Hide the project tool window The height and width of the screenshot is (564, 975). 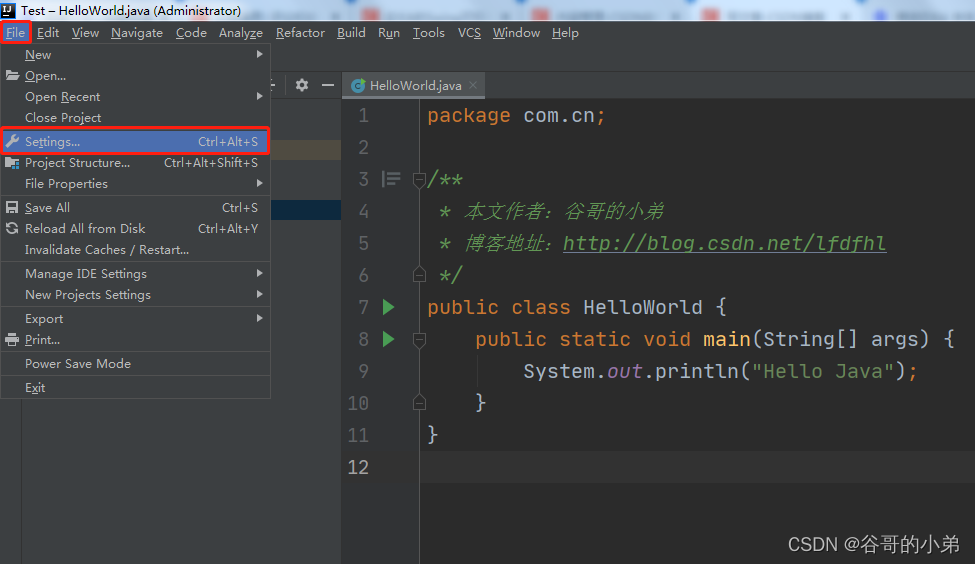[x=328, y=85]
